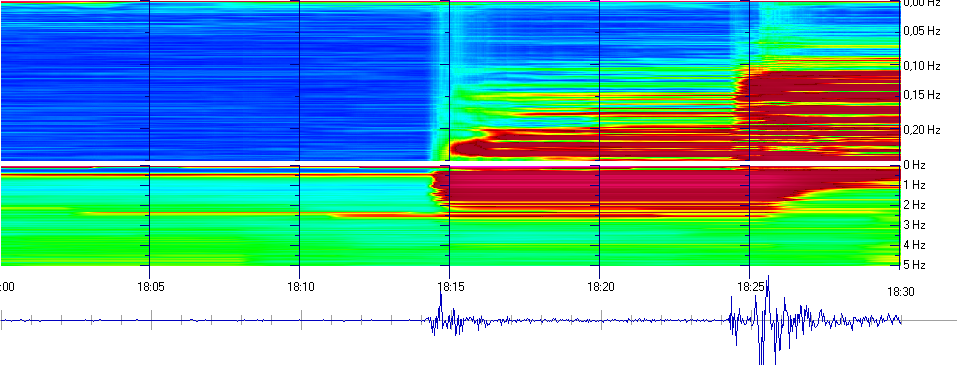Click the white divider between the two spectrograms
Screen dimensions: 957x365
coord(450,163)
